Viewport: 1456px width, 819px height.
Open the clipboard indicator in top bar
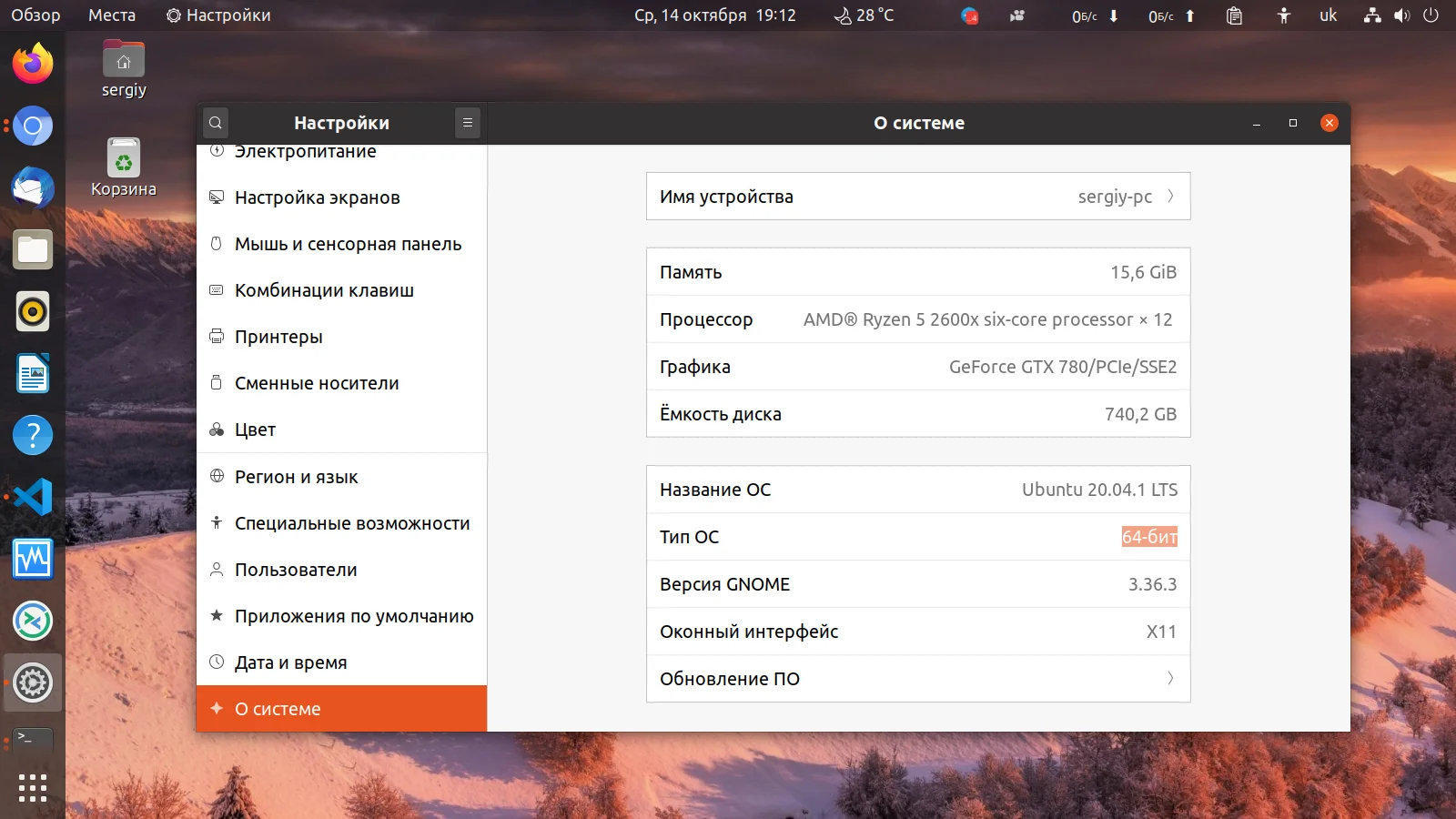click(x=1234, y=15)
